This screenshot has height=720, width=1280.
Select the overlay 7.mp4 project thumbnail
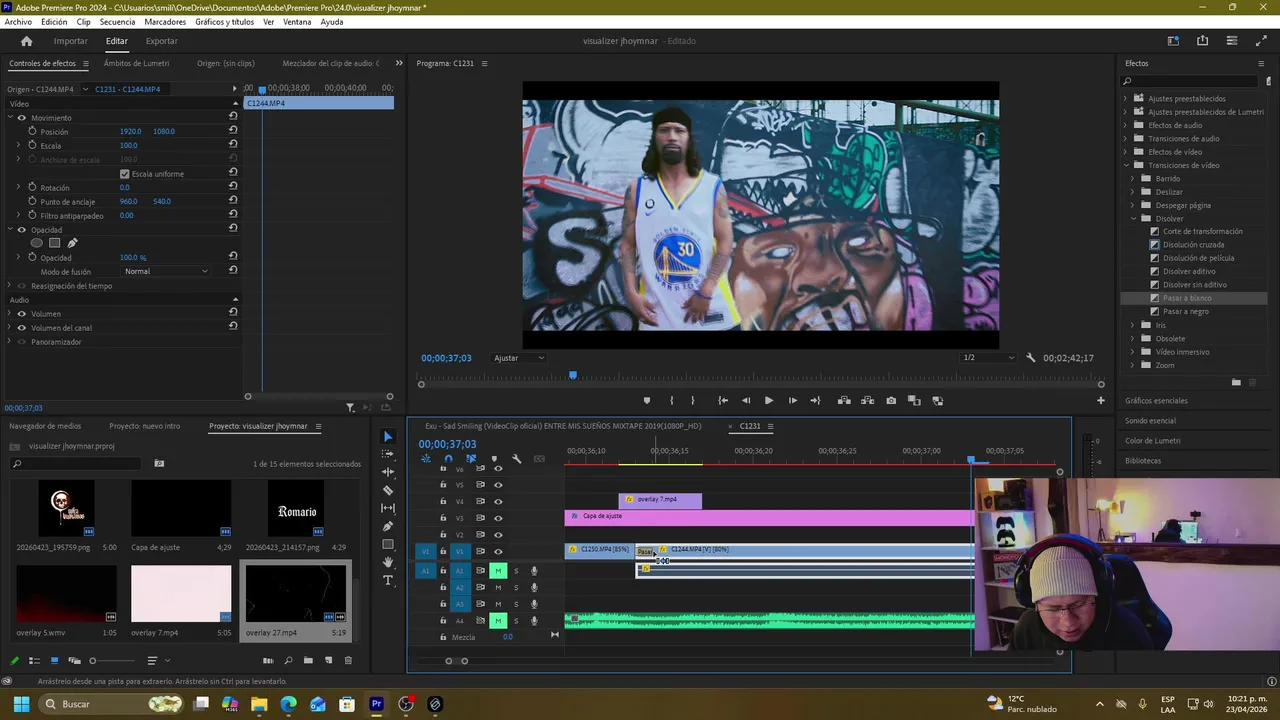click(181, 594)
